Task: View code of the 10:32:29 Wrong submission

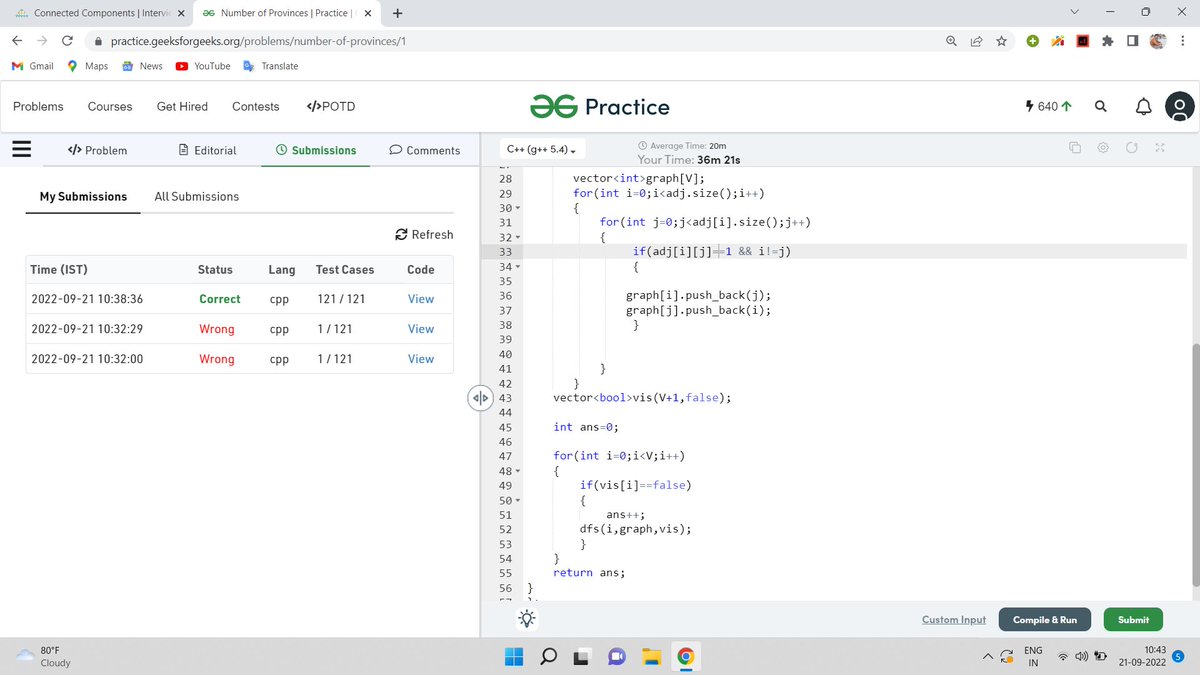Action: pyautogui.click(x=421, y=328)
